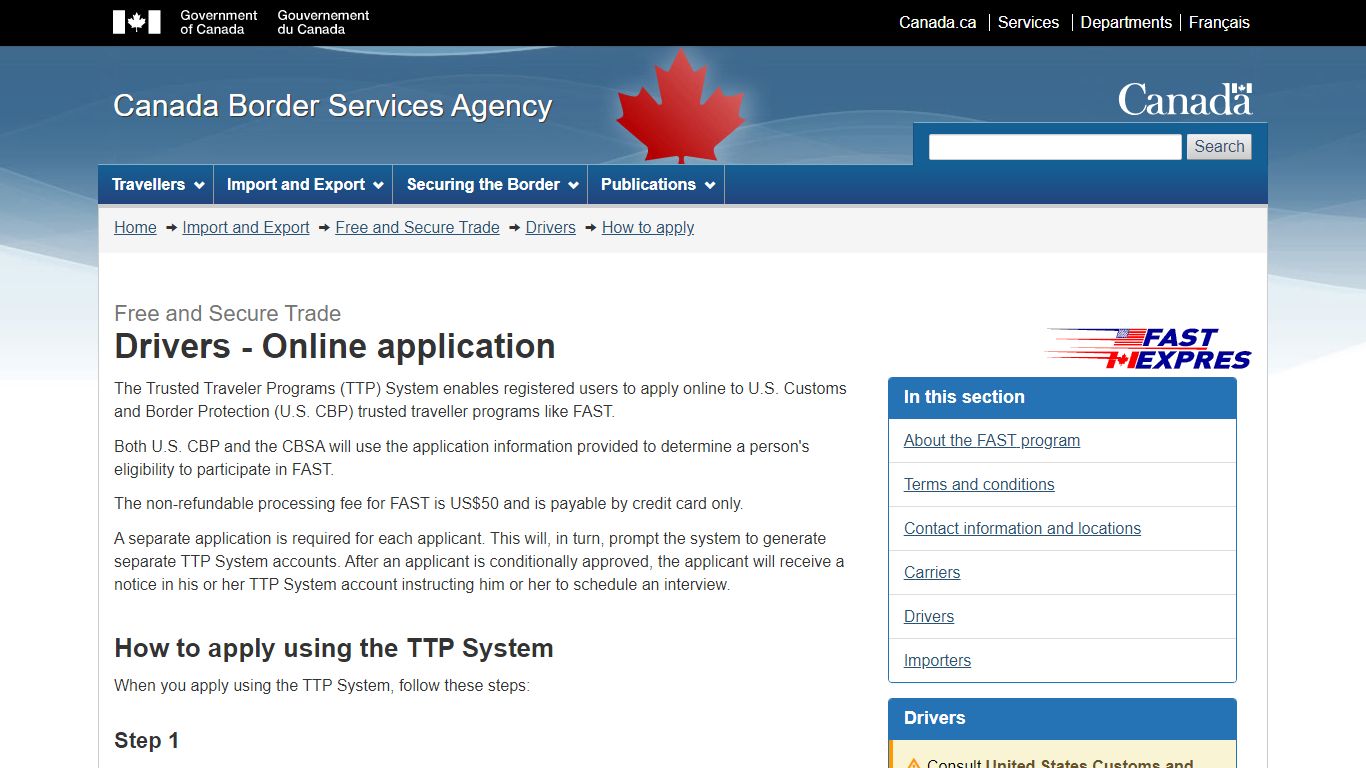Click the Drivers - Online application heading
The image size is (1366, 768).
[x=335, y=347]
